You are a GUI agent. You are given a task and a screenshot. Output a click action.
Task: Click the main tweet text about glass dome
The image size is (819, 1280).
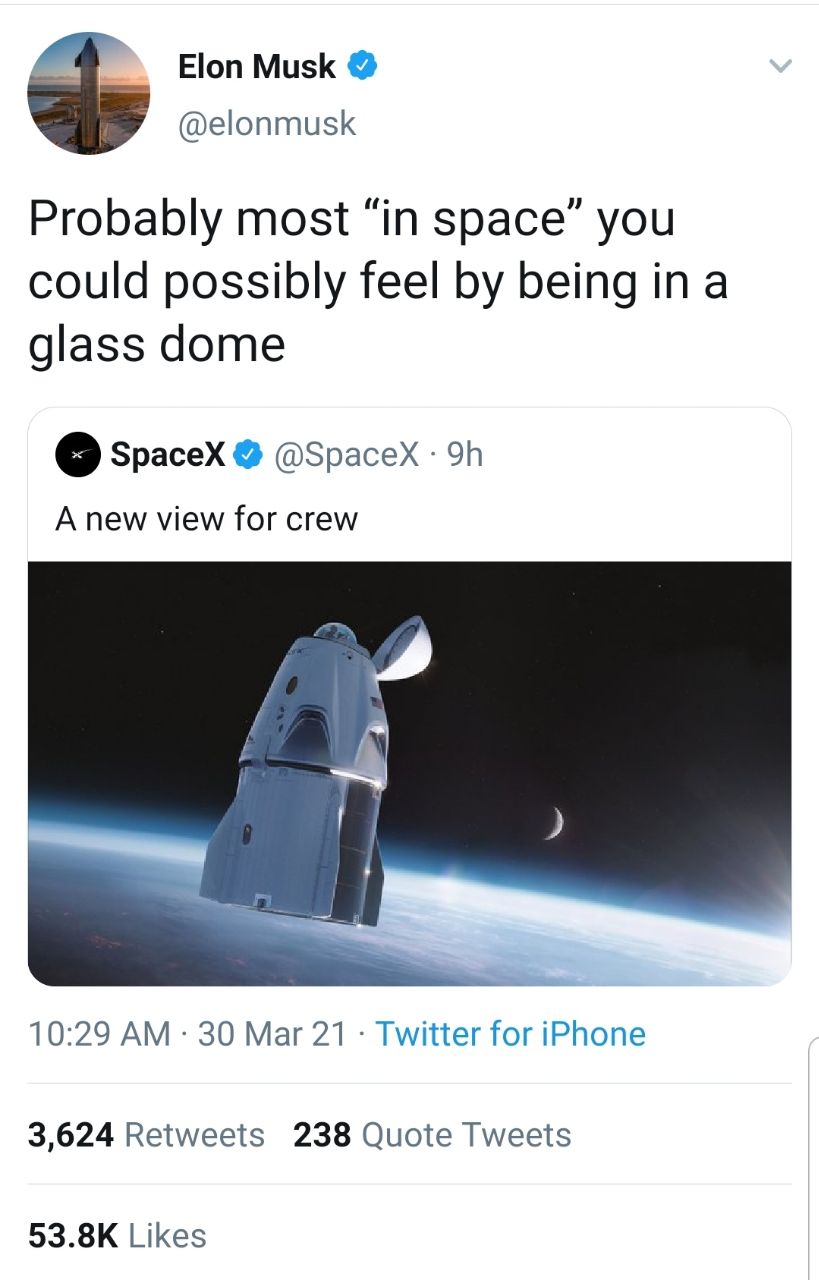(376, 281)
